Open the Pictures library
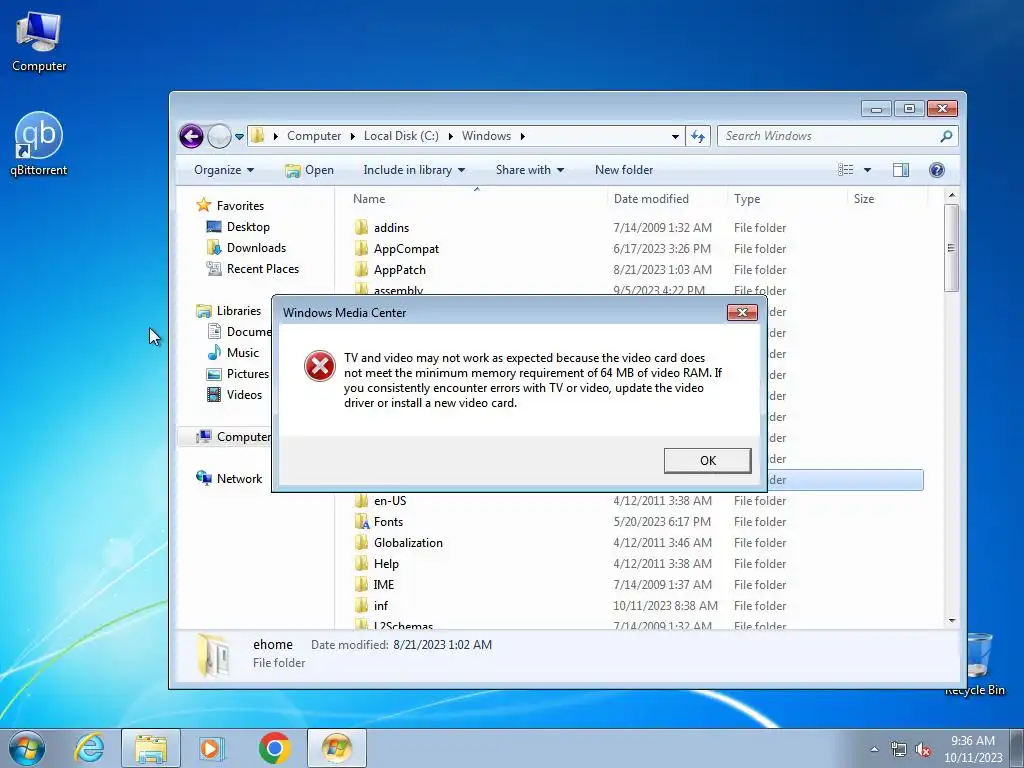Screen dimensions: 1024x768 point(248,374)
